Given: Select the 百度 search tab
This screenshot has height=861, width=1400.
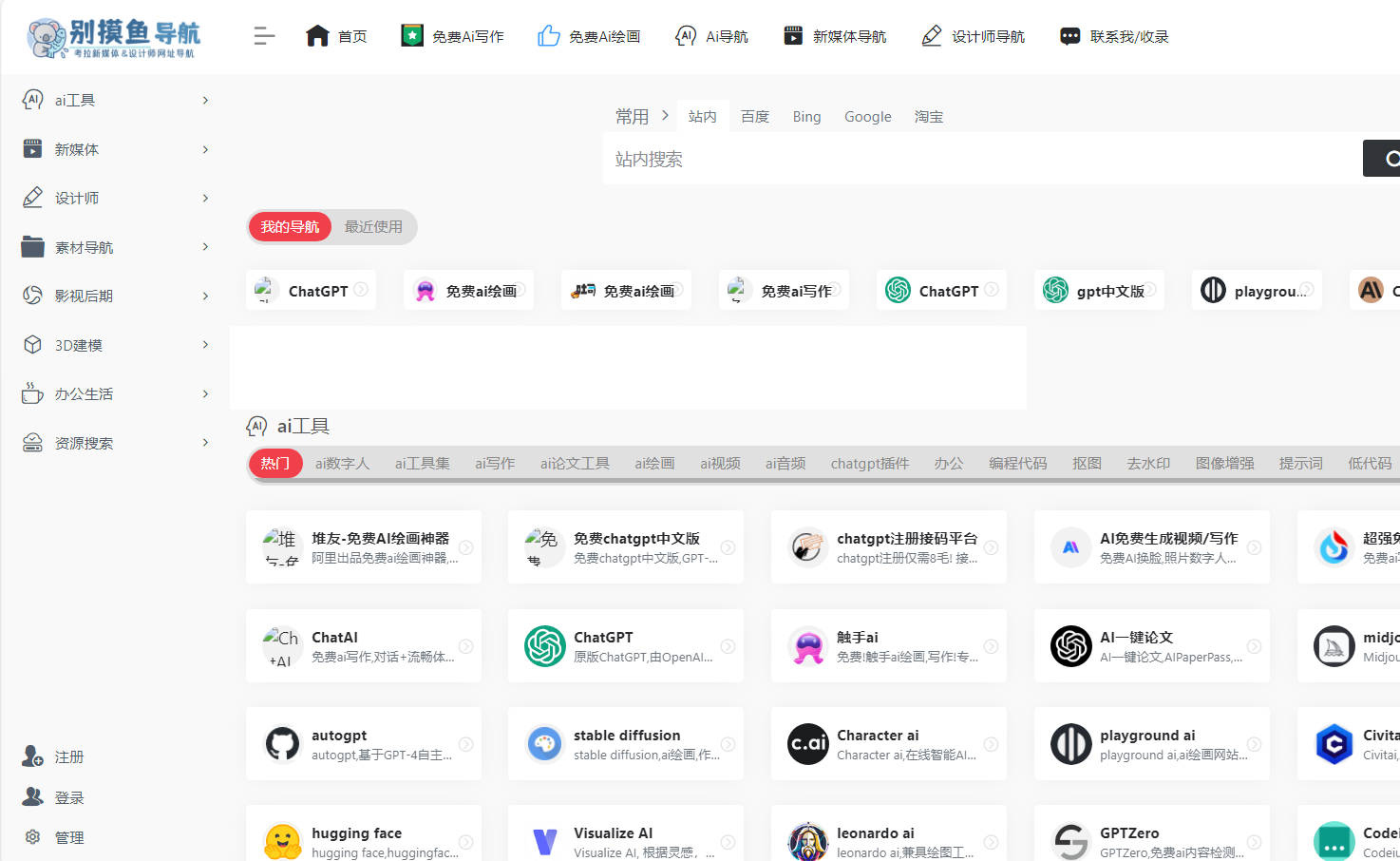Looking at the screenshot, I should tap(754, 116).
